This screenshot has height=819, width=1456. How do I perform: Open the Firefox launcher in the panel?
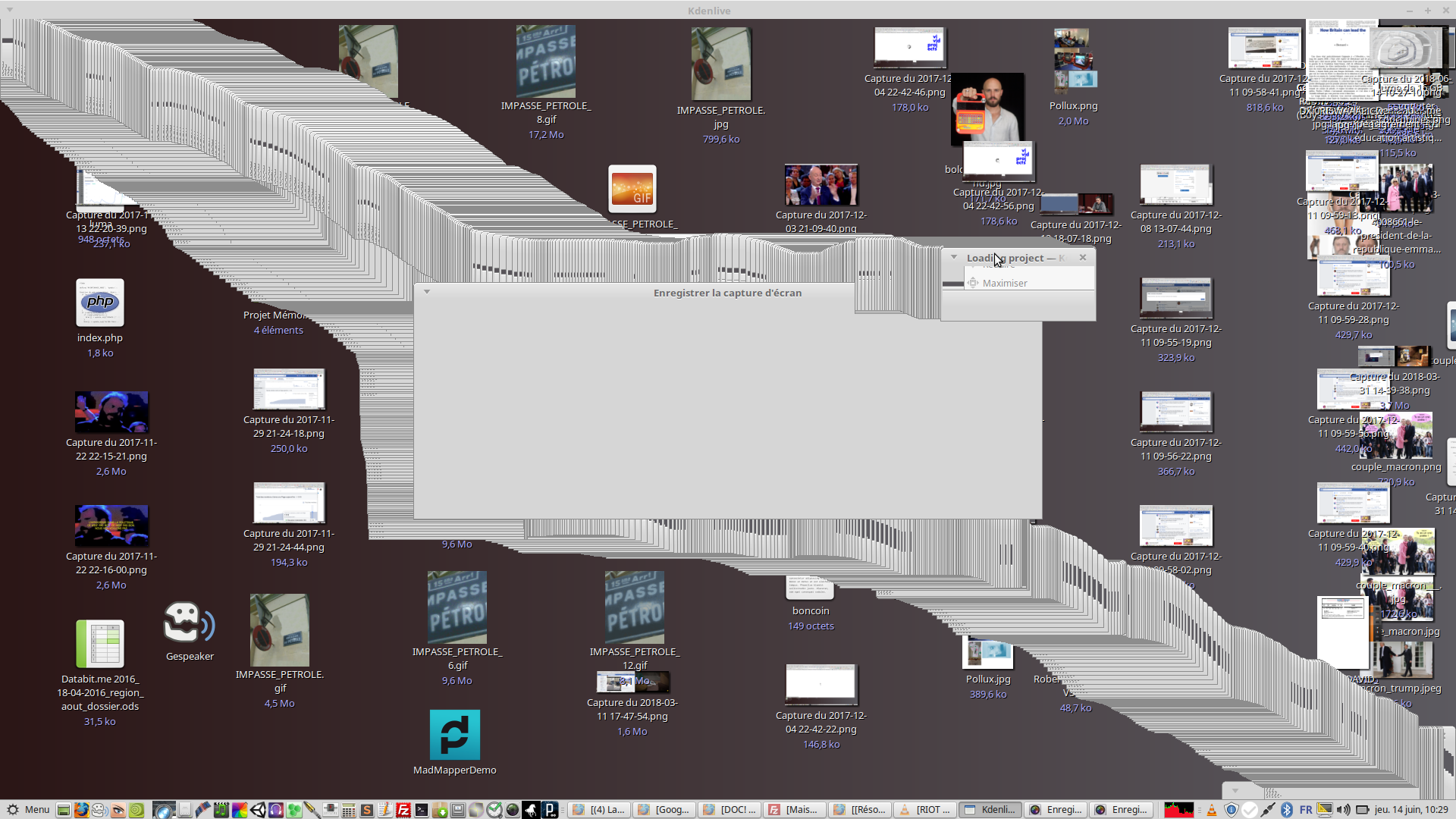[81, 810]
